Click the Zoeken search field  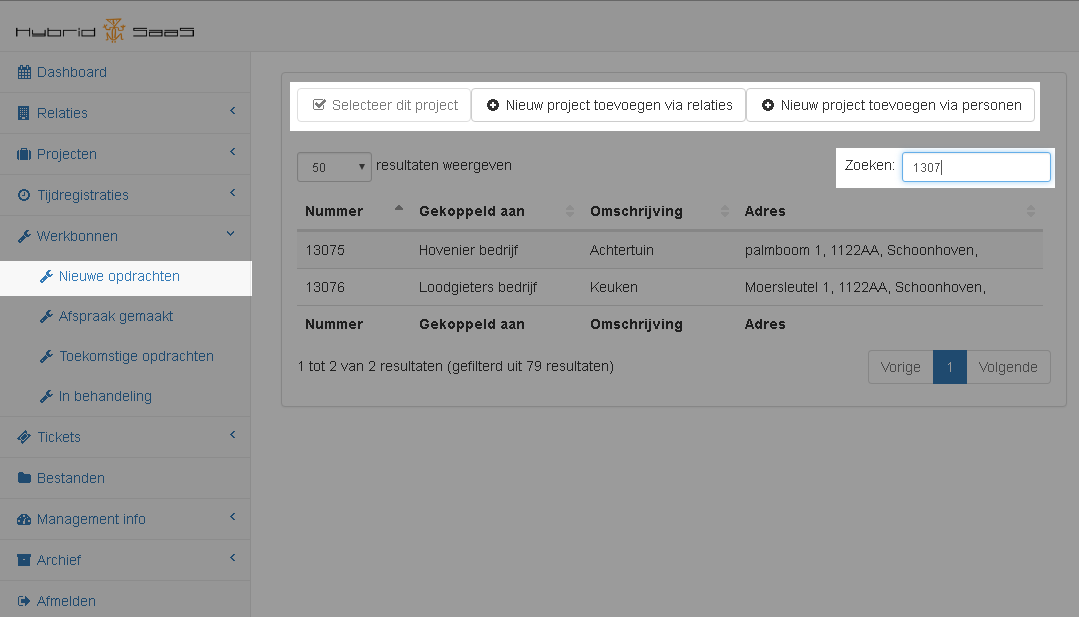click(x=976, y=167)
